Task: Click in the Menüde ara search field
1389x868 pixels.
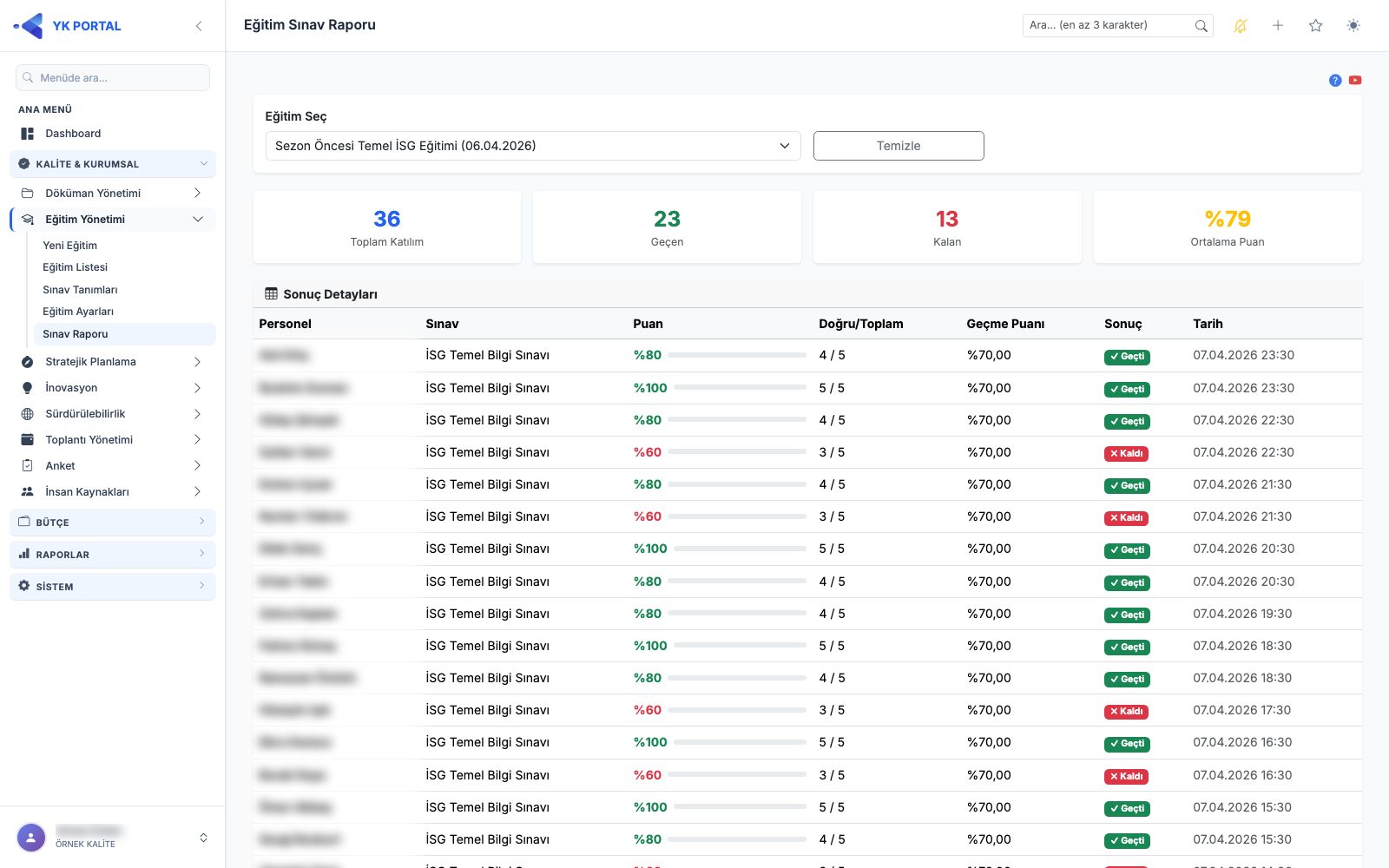Action: (x=113, y=78)
